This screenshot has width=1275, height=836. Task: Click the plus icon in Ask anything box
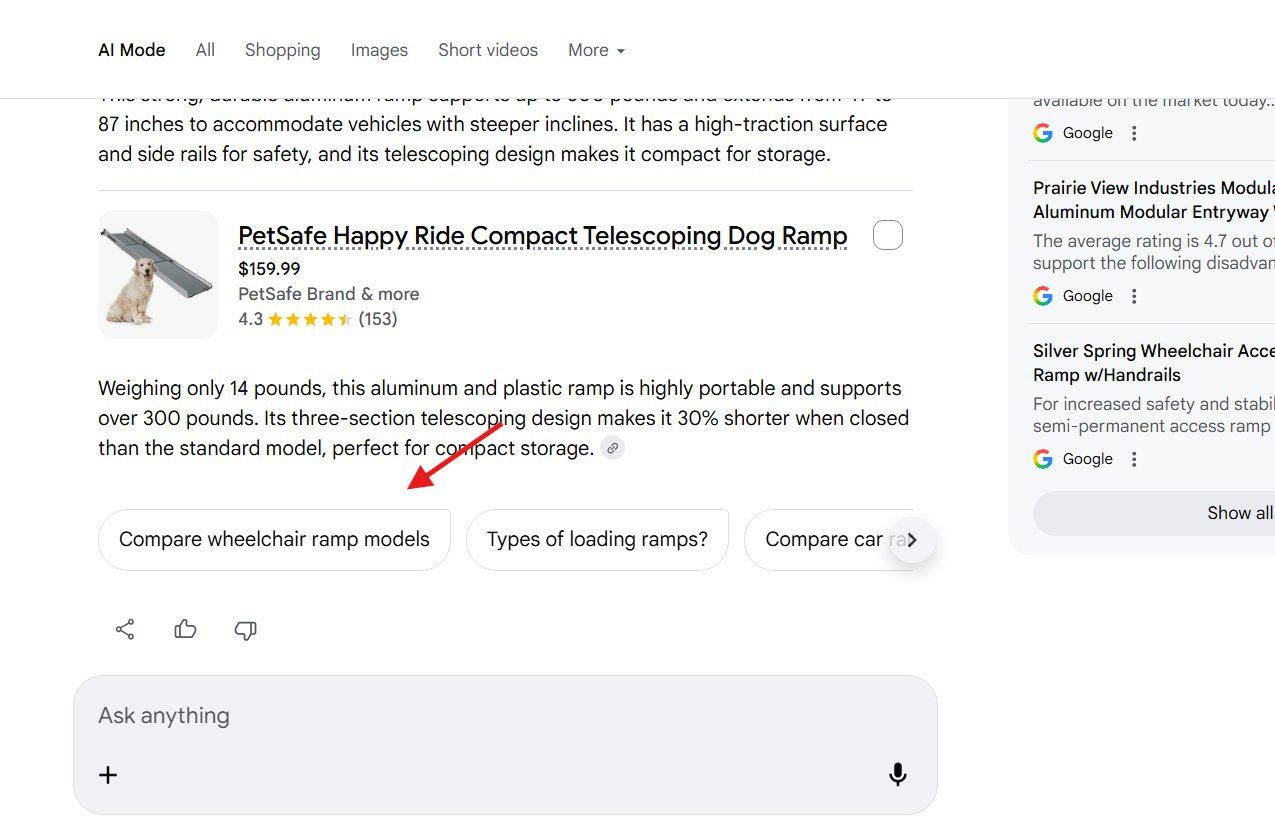point(108,775)
